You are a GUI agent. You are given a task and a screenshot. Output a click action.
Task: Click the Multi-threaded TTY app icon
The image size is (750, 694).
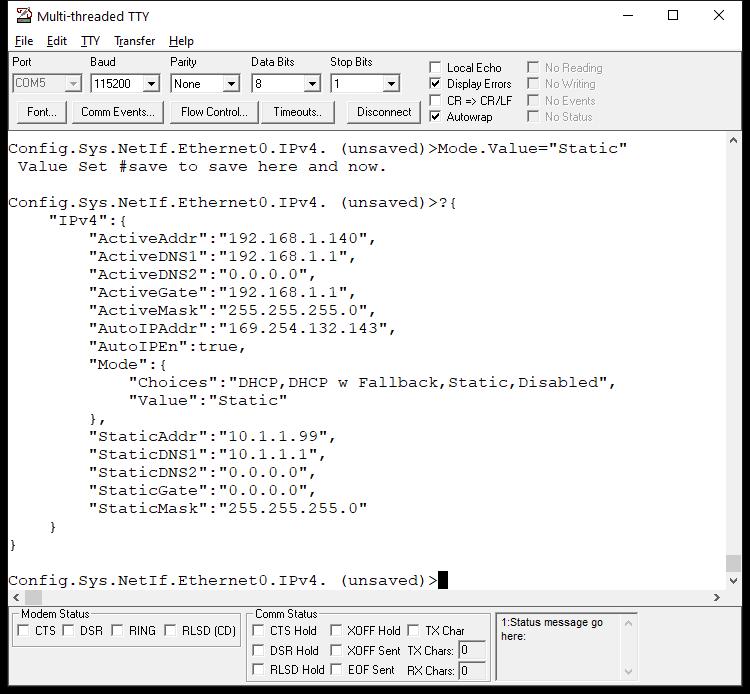tap(23, 16)
